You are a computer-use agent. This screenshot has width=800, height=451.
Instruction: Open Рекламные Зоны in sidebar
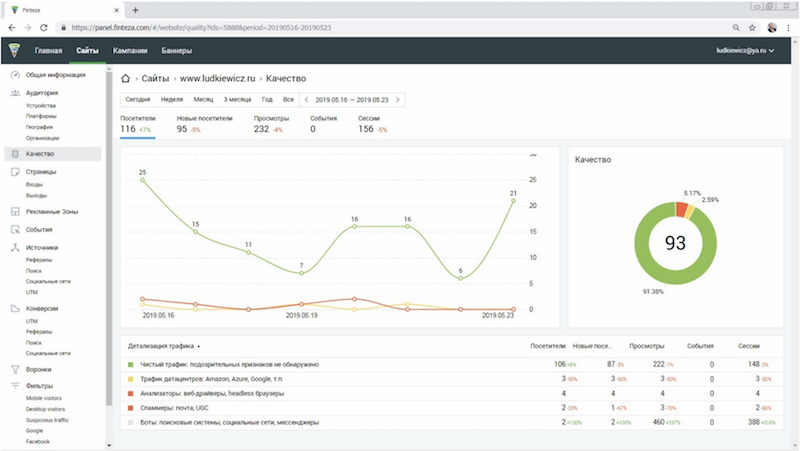click(51, 212)
